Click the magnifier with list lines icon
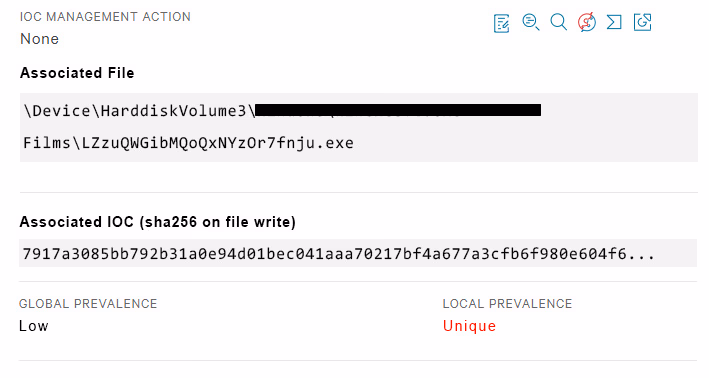 531,22
